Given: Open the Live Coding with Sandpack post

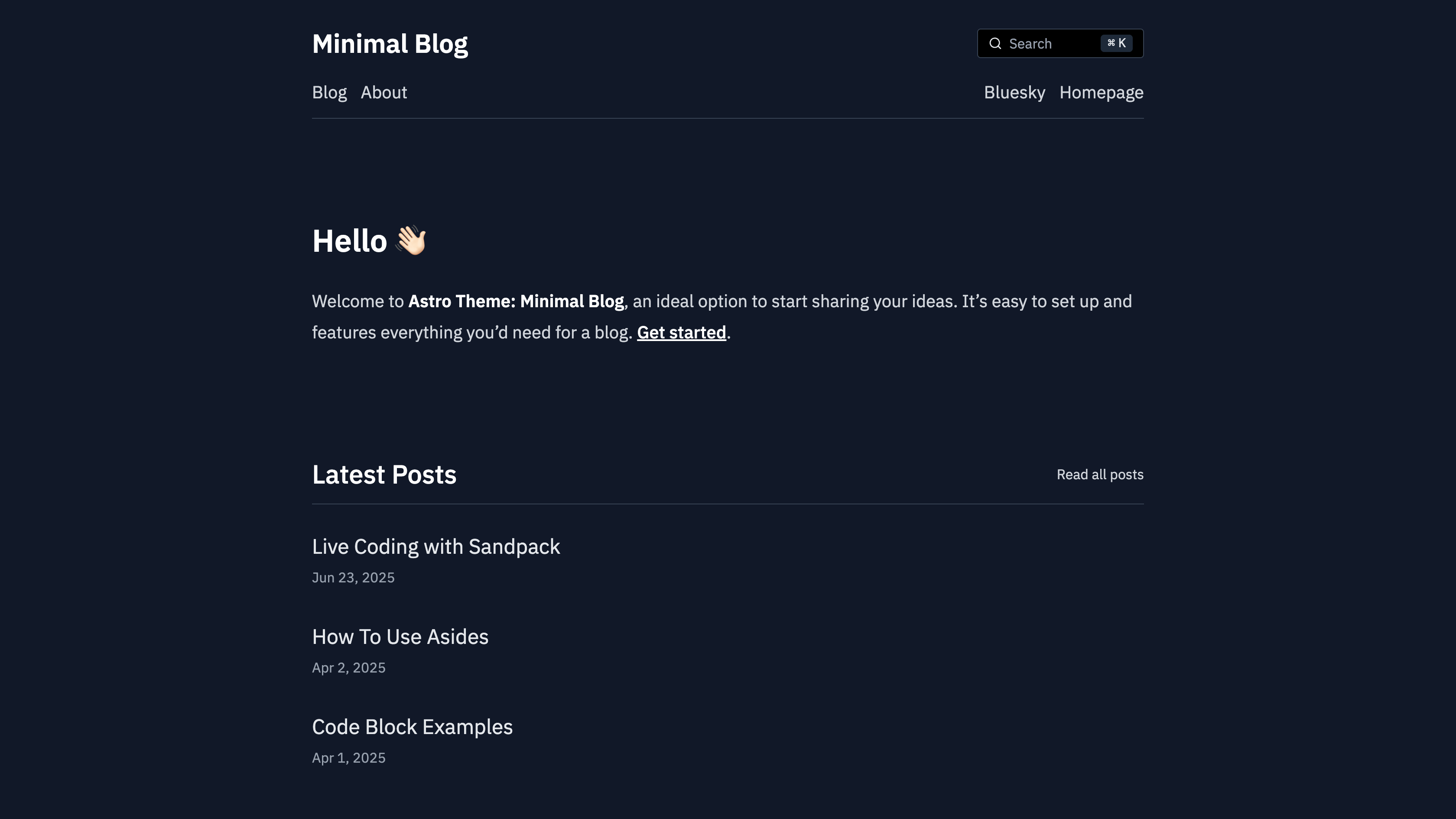Looking at the screenshot, I should [x=436, y=546].
